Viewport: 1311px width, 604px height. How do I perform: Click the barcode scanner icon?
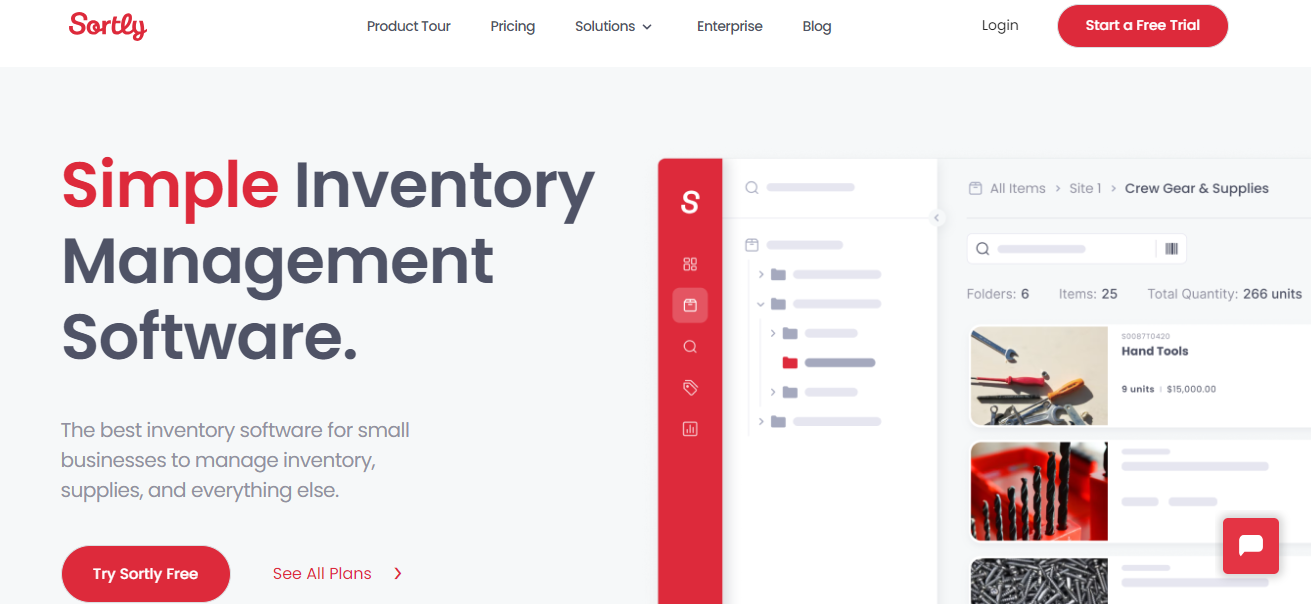pos(1171,249)
